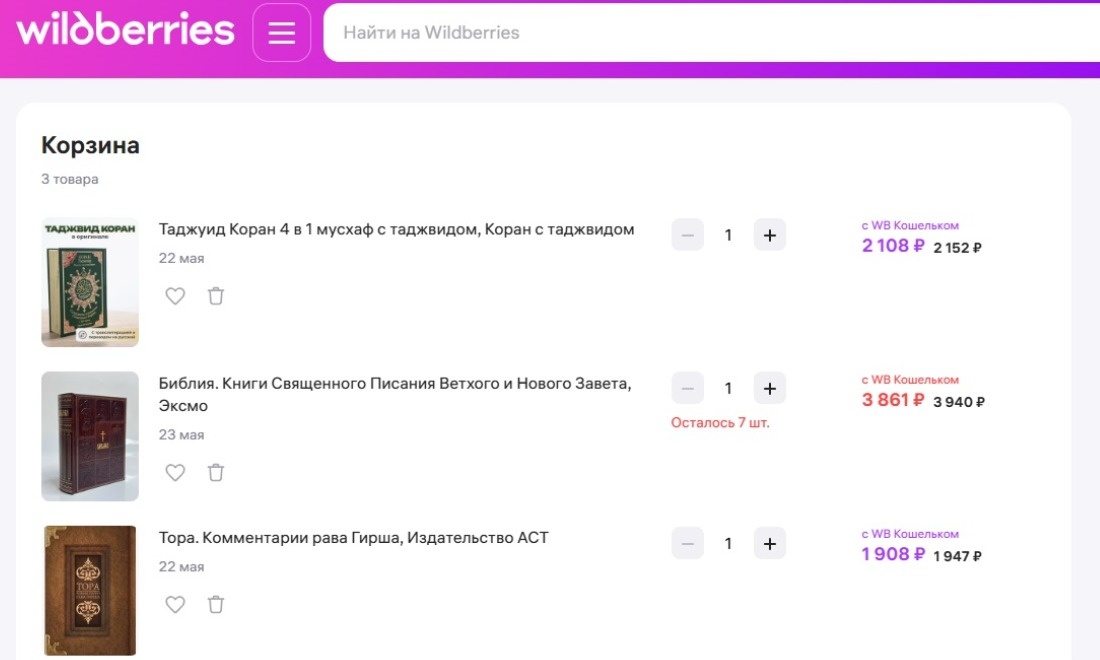Open Библия product thumbnail
Viewport: 1100px width, 660px height.
click(x=90, y=436)
